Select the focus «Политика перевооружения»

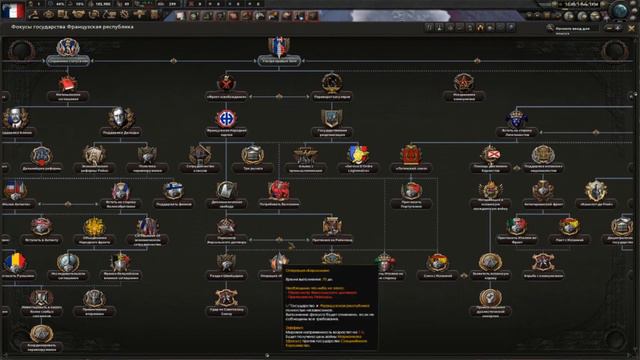[147, 159]
